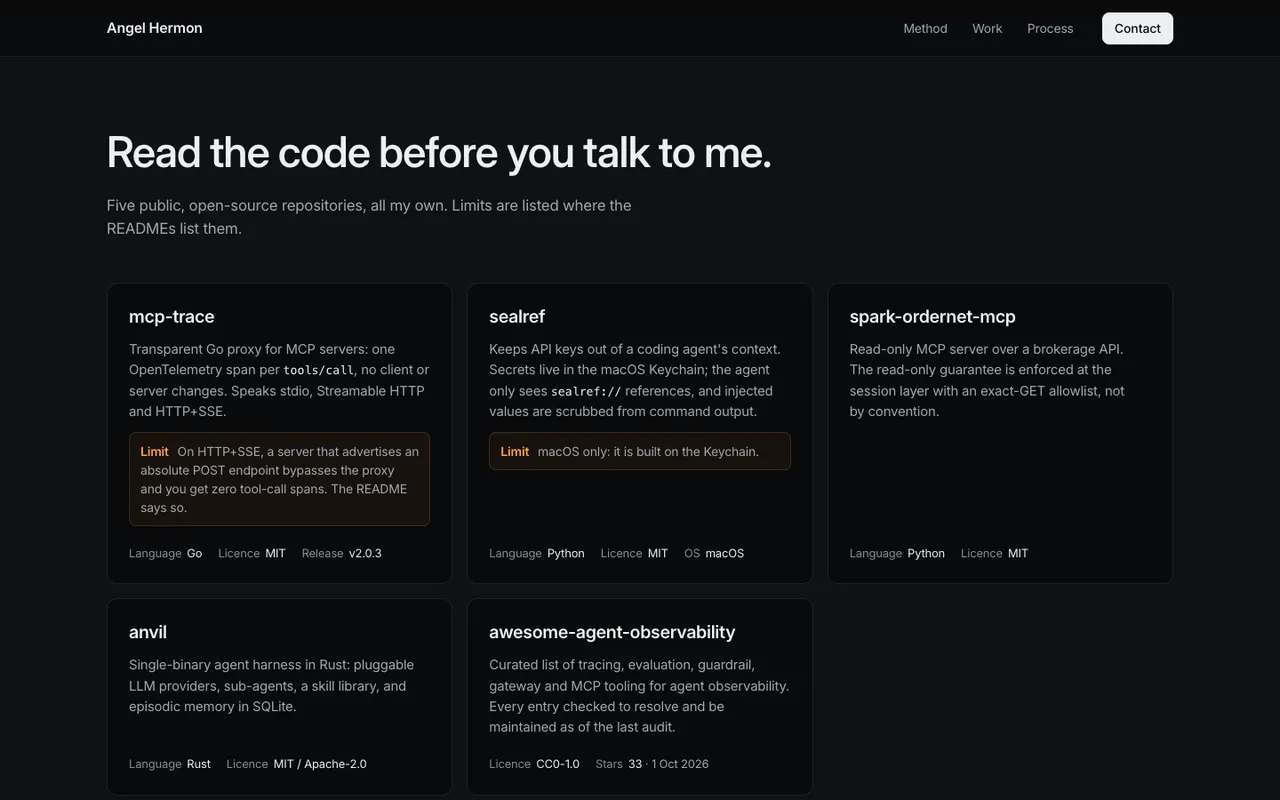Click the "Python" language value in sealref
The height and width of the screenshot is (800, 1280).
[566, 553]
